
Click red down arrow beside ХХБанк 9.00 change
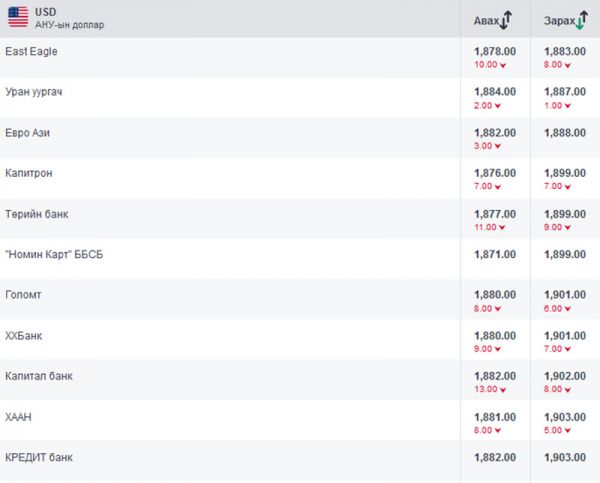[497, 349]
